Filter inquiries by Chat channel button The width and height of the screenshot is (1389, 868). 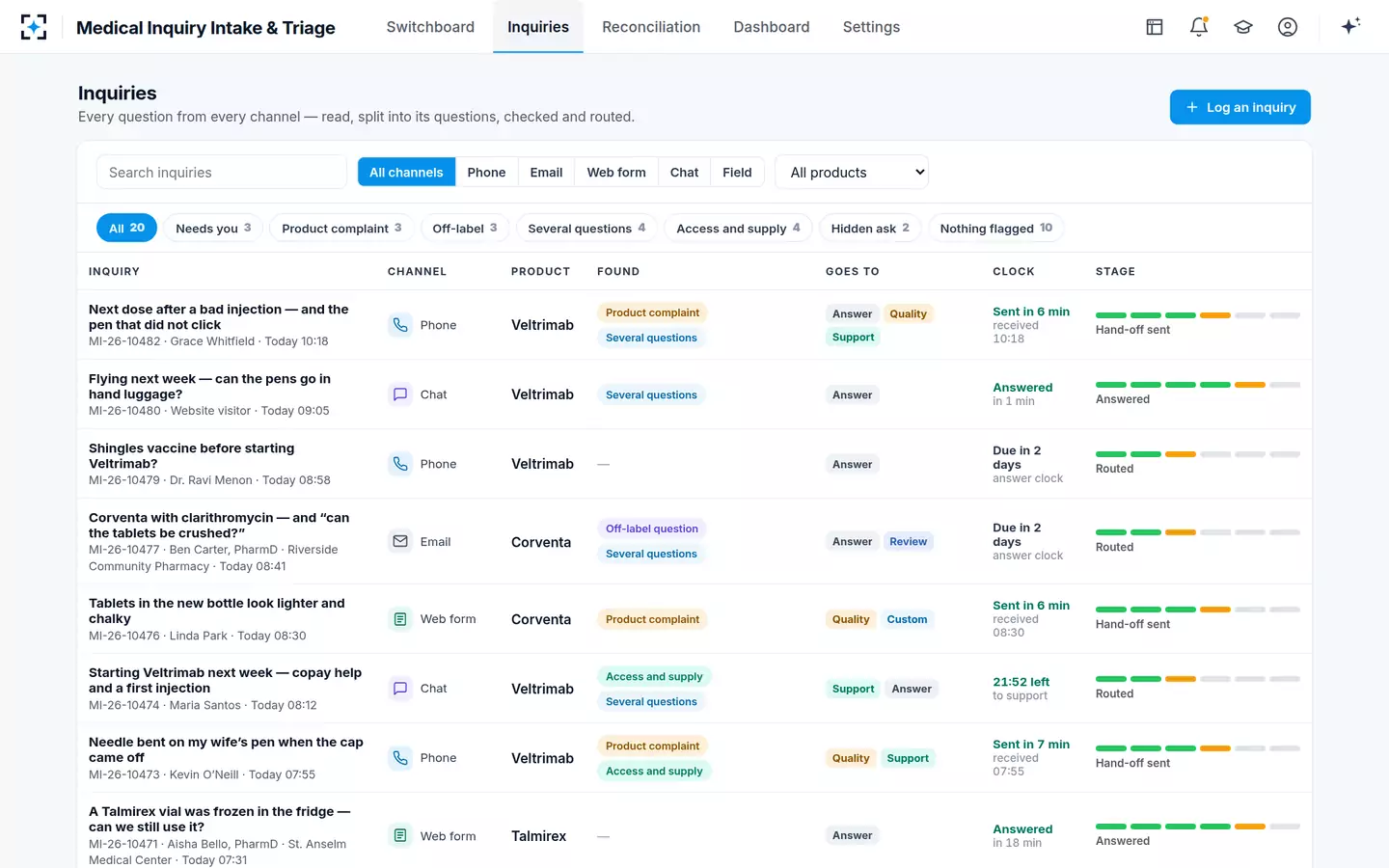pos(684,173)
